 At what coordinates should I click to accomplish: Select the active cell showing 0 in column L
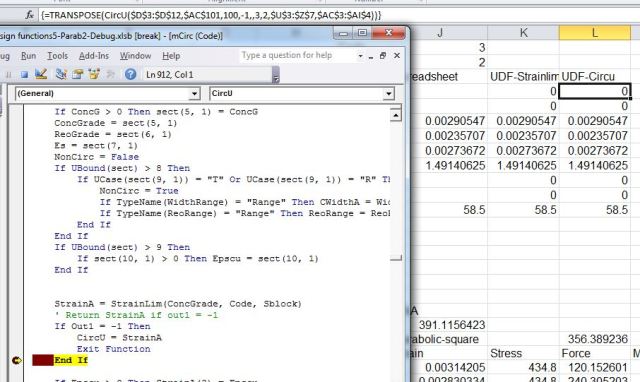[x=595, y=91]
